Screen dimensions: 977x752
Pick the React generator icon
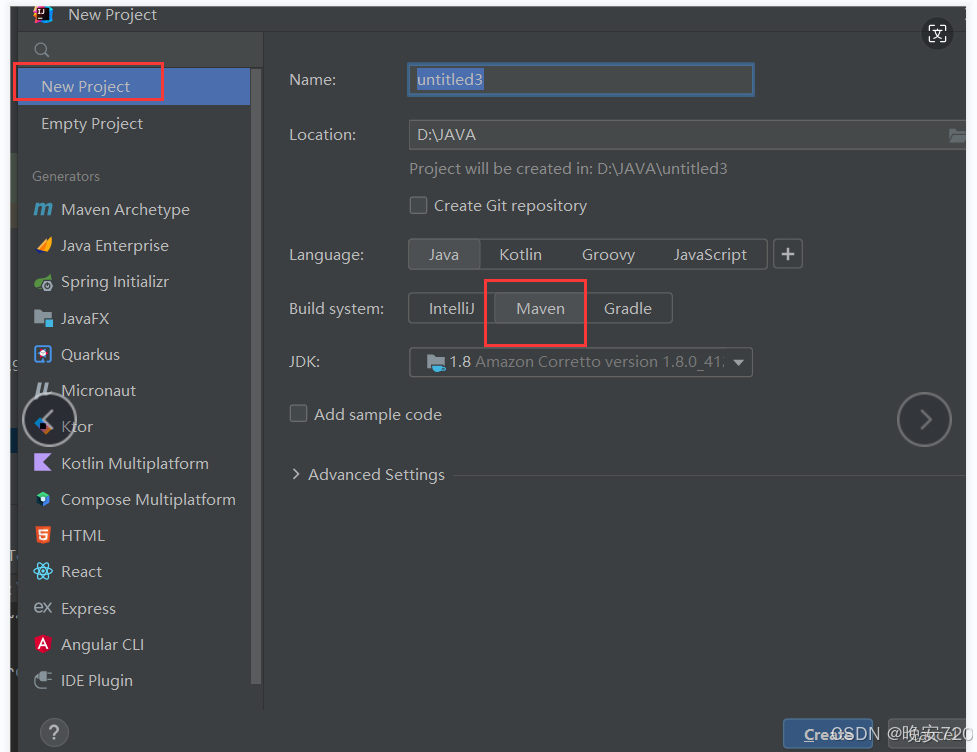[x=43, y=572]
